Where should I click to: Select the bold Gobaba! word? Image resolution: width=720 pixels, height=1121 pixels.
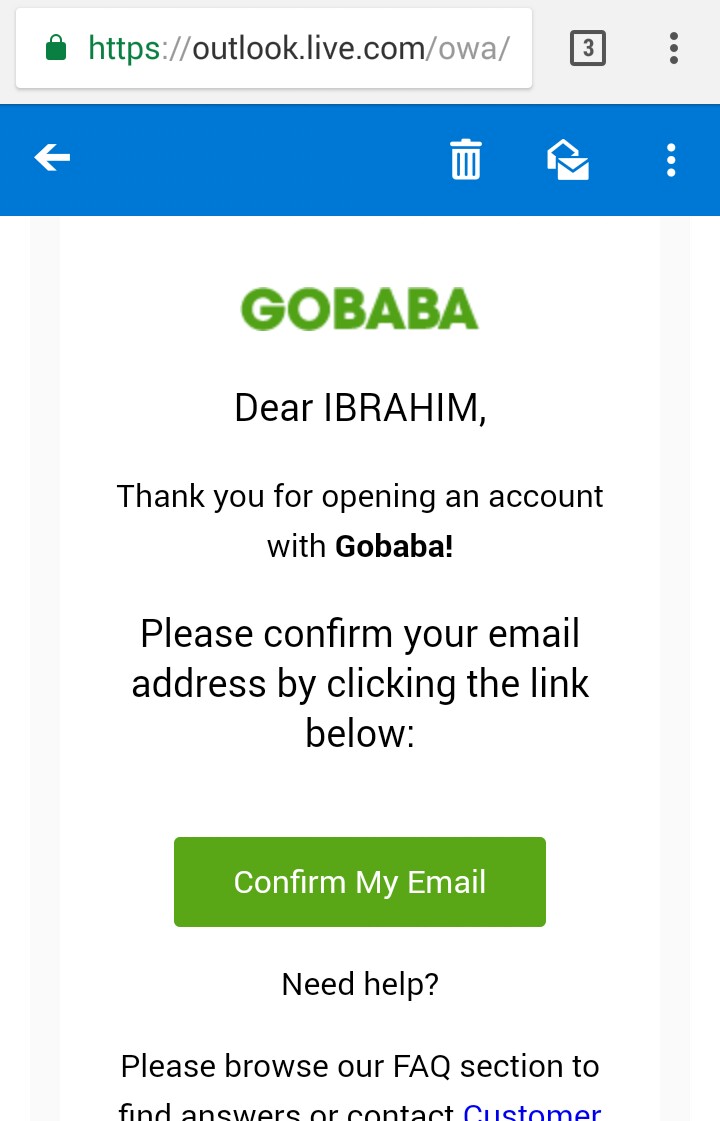394,546
